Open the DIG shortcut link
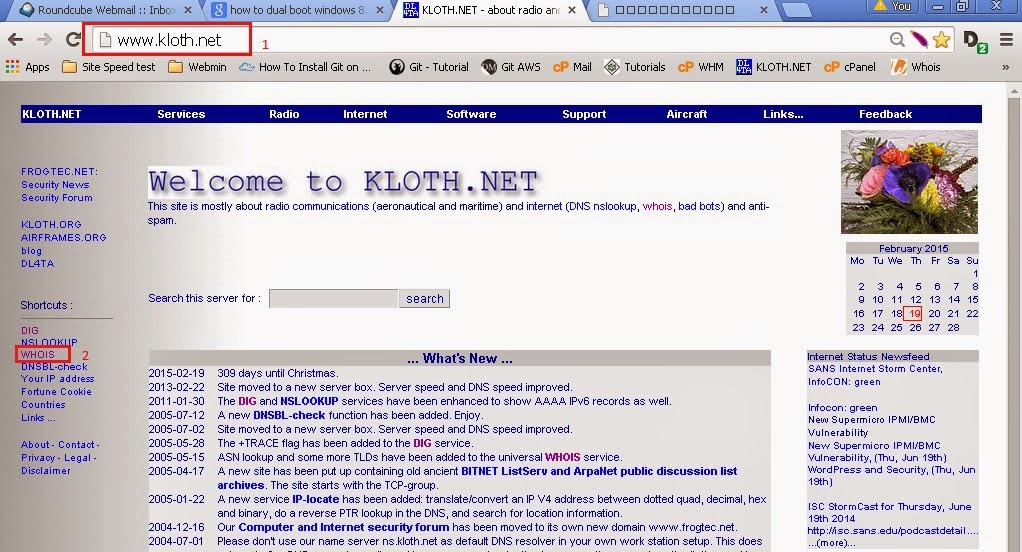The height and width of the screenshot is (552, 1022). click(x=29, y=330)
